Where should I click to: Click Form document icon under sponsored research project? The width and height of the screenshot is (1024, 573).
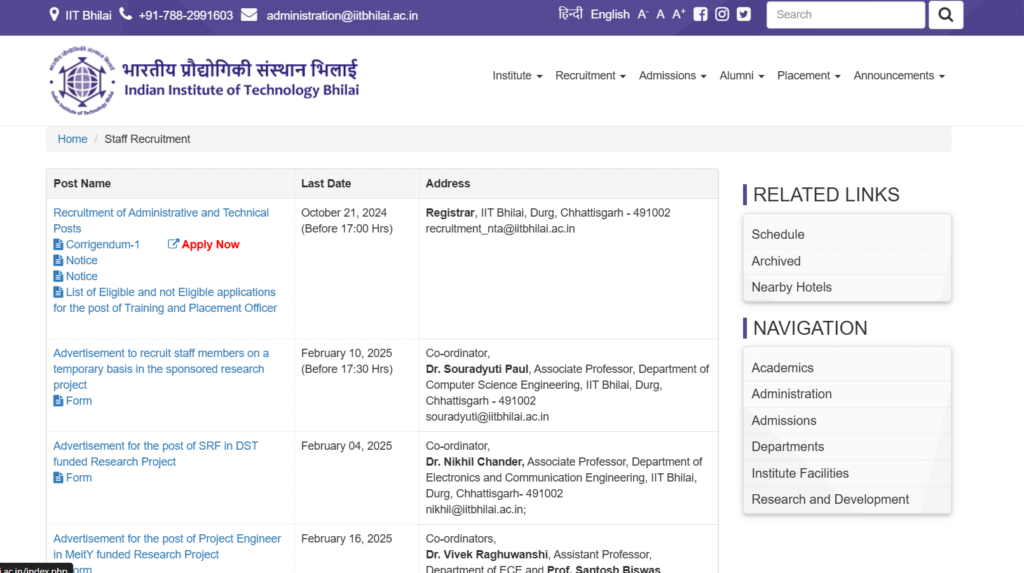58,401
